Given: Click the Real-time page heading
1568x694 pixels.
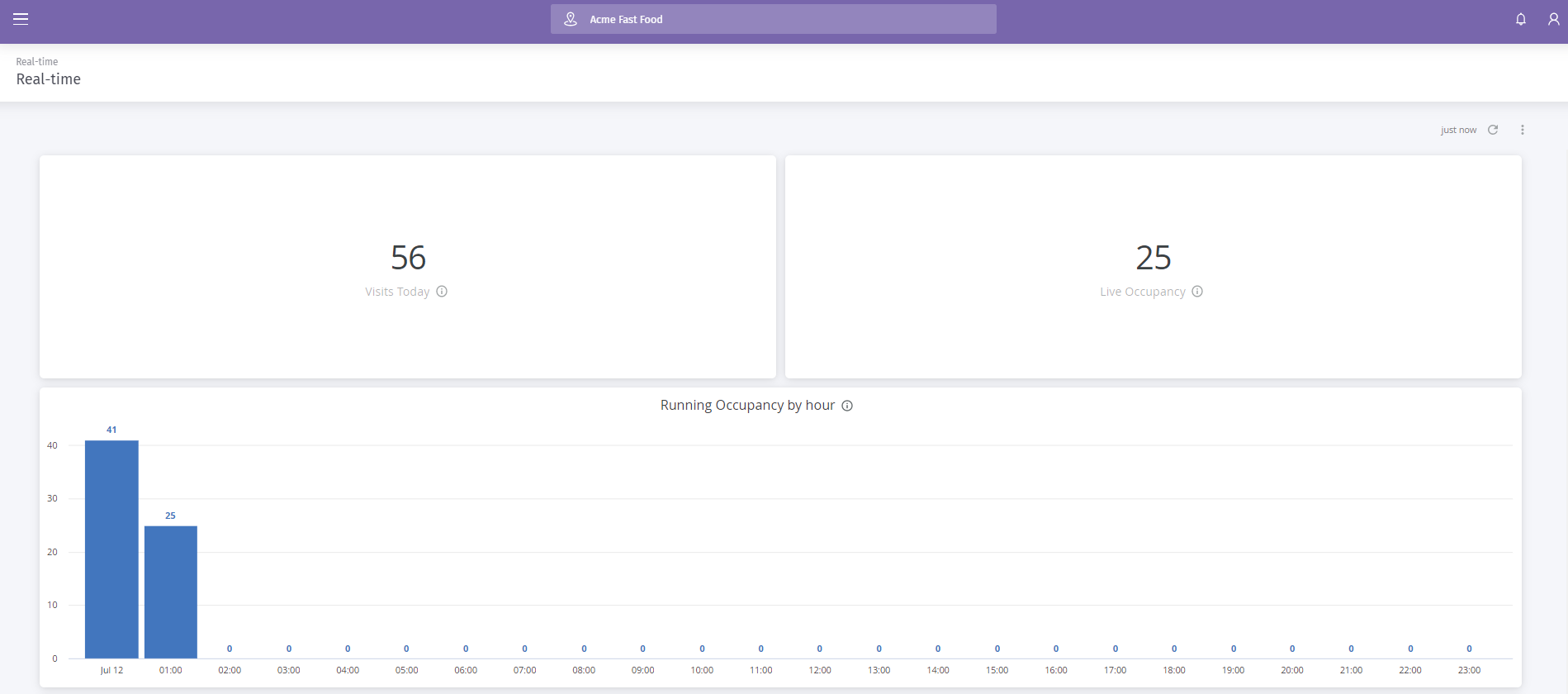Looking at the screenshot, I should tap(49, 79).
